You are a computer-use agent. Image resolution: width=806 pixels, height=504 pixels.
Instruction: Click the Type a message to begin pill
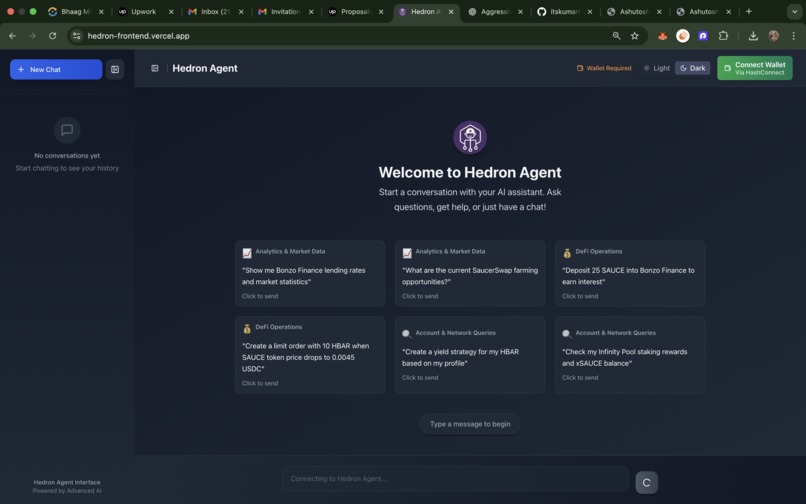[470, 424]
